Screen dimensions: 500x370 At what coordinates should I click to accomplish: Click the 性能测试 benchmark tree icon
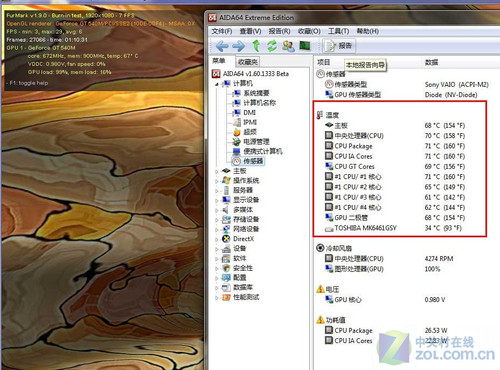coord(226,297)
